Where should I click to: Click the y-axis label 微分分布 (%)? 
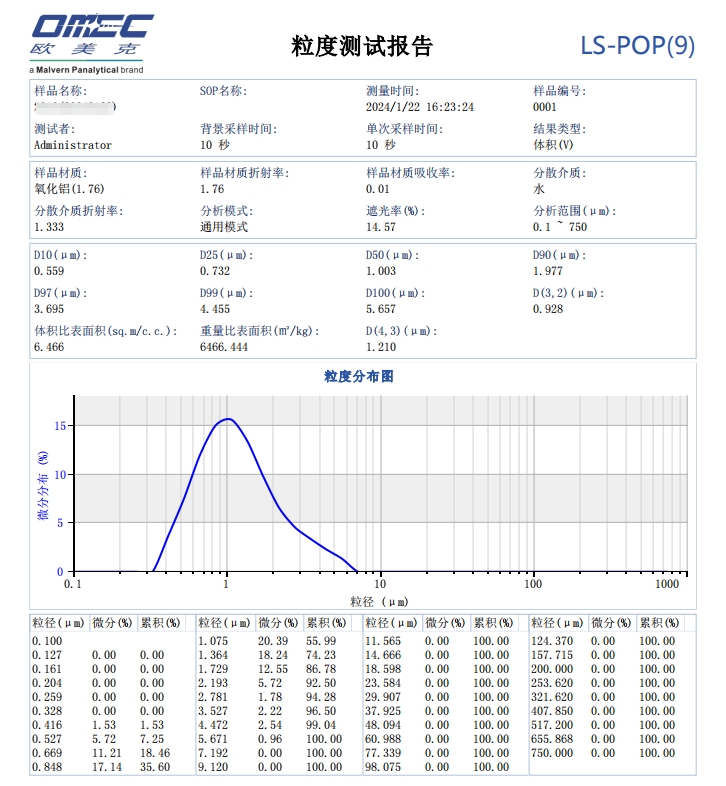click(x=43, y=484)
